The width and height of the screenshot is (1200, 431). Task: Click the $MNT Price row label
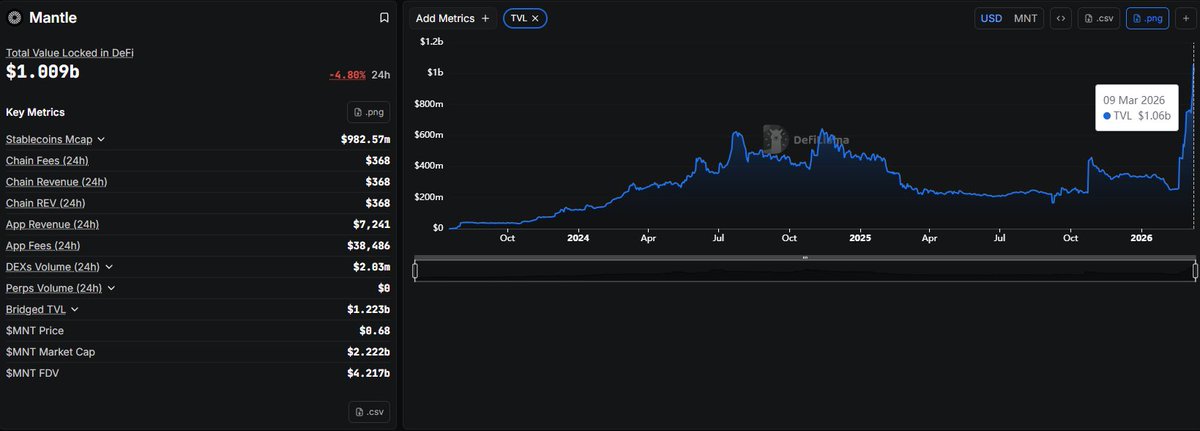pos(34,331)
